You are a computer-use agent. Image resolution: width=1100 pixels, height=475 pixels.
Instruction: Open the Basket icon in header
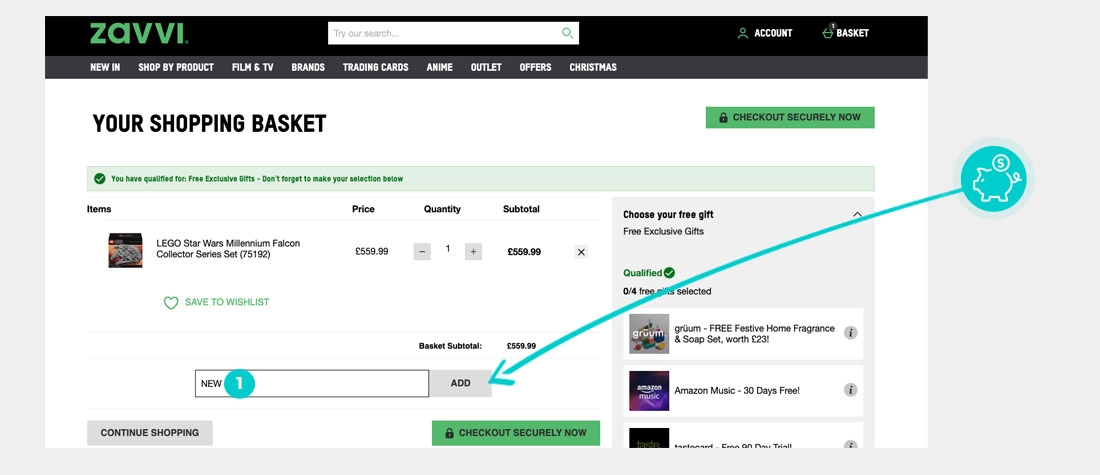[828, 33]
